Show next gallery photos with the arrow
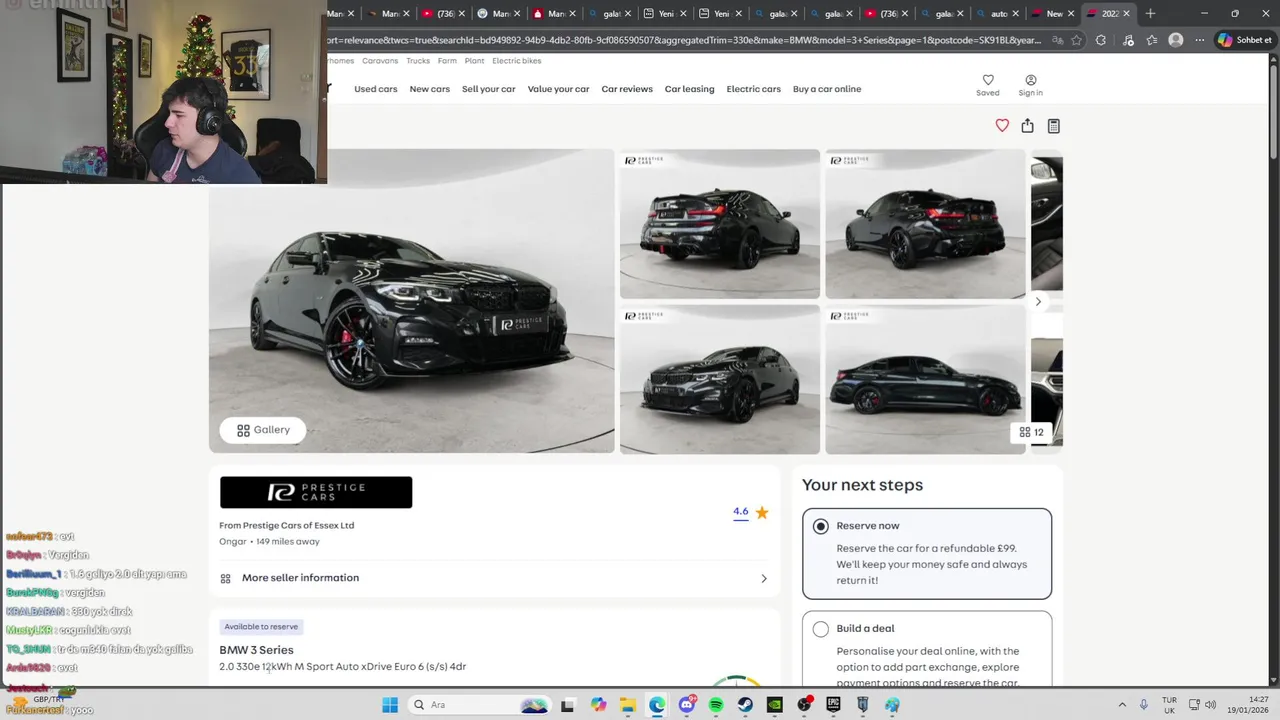The height and width of the screenshot is (720, 1280). tap(1038, 301)
